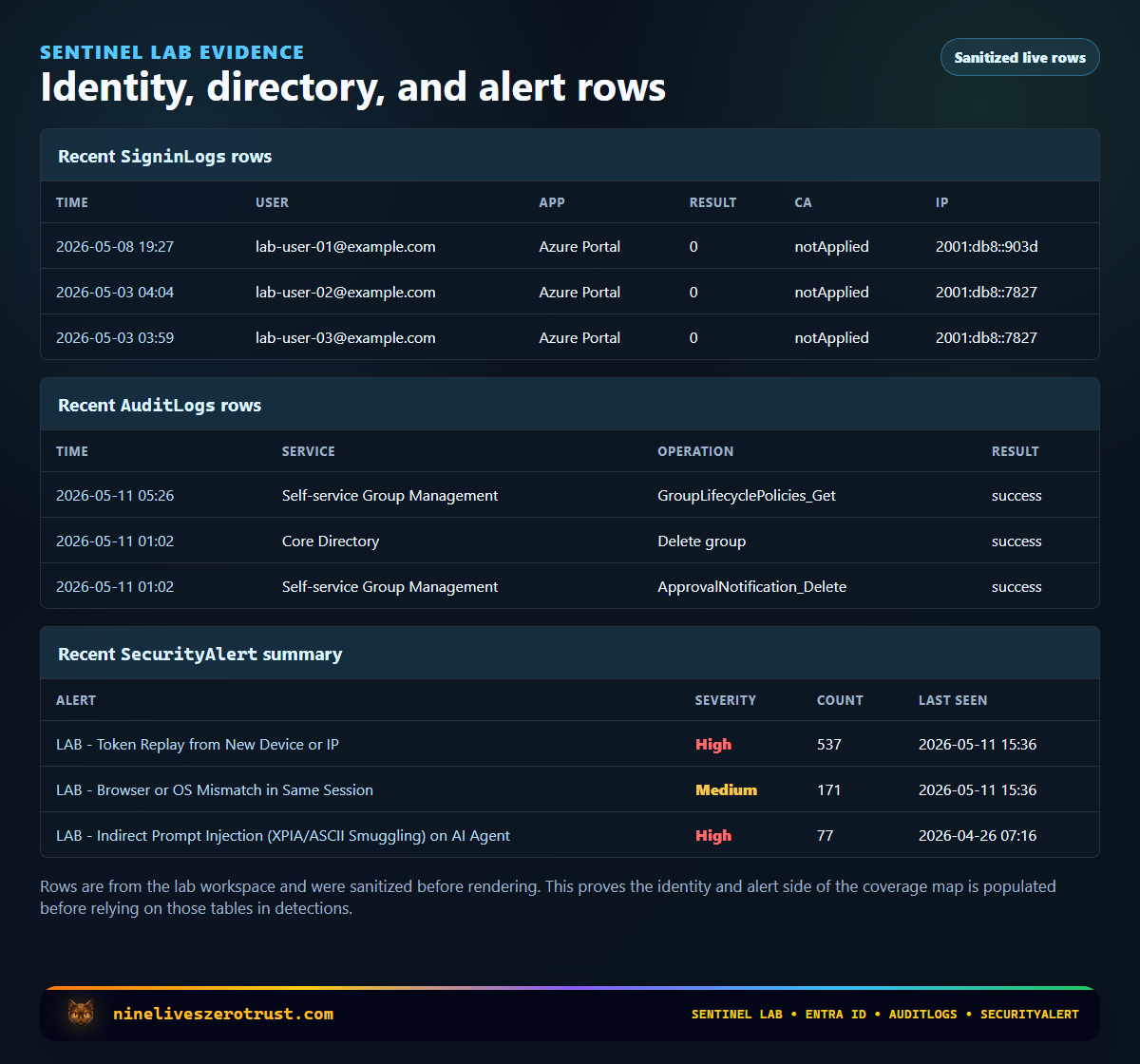
Task: Click the CA column header
Action: (x=804, y=202)
